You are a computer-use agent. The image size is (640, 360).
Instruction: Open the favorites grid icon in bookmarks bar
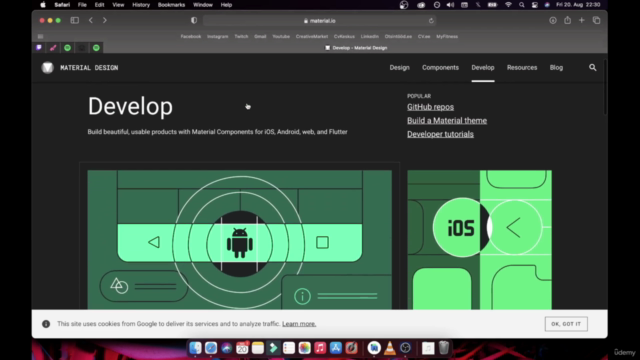click(x=40, y=36)
